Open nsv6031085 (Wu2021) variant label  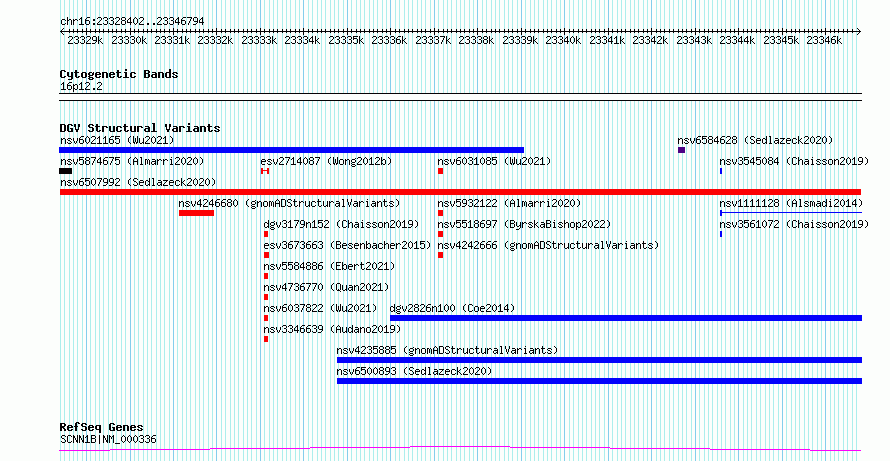pos(494,161)
